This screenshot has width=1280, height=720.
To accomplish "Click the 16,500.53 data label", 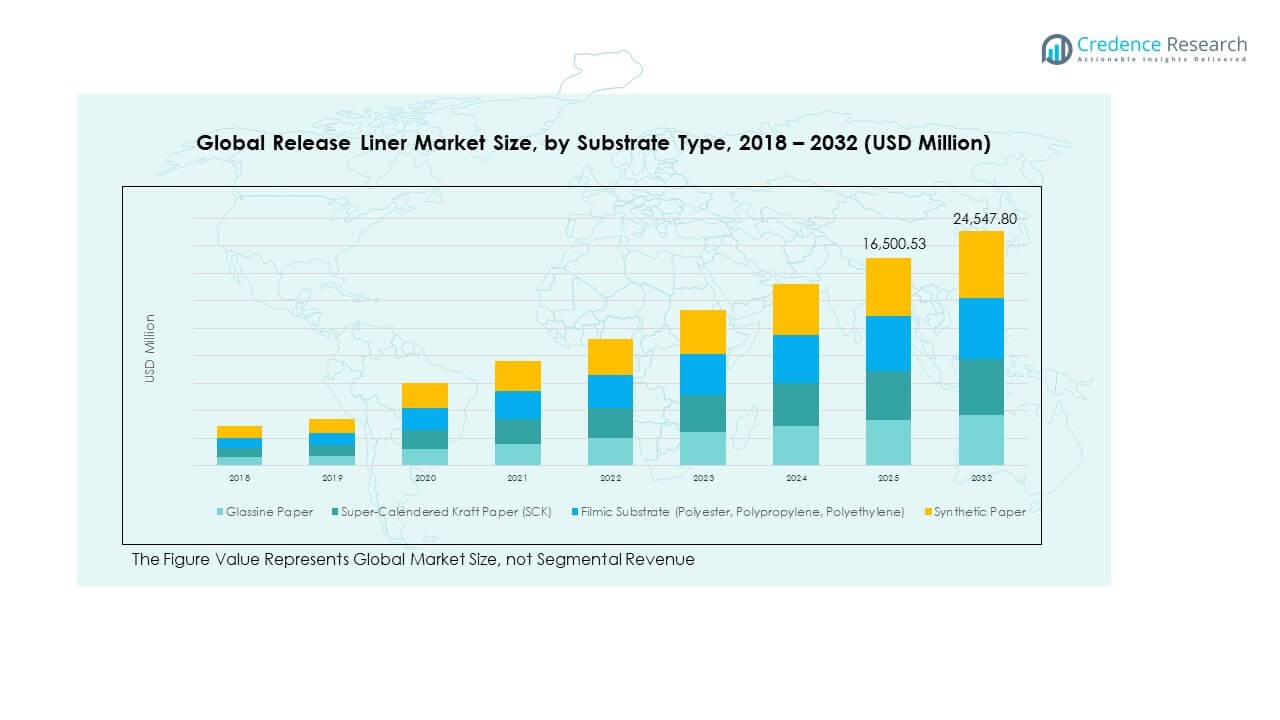I will 888,243.
